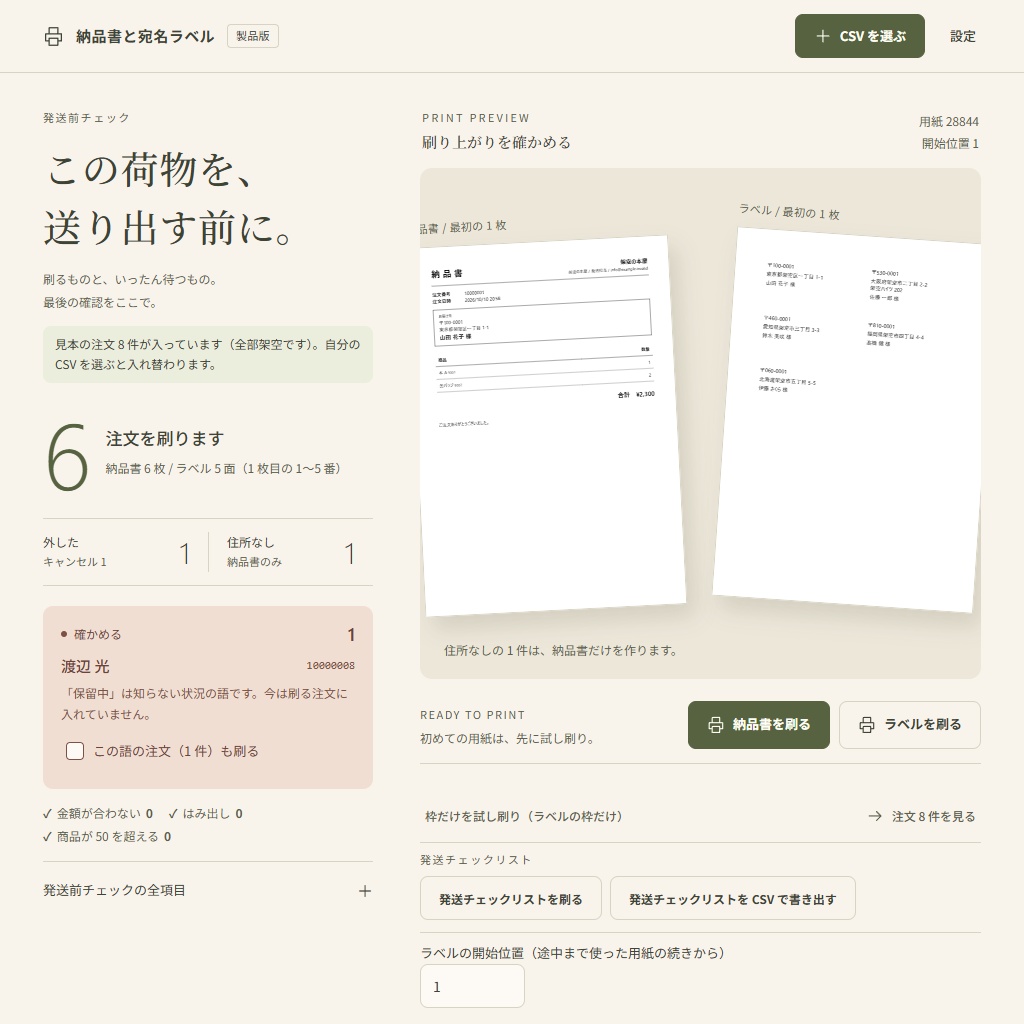The height and width of the screenshot is (1024, 1024).
Task: Click はみ出し 0 check item
Action: point(206,814)
